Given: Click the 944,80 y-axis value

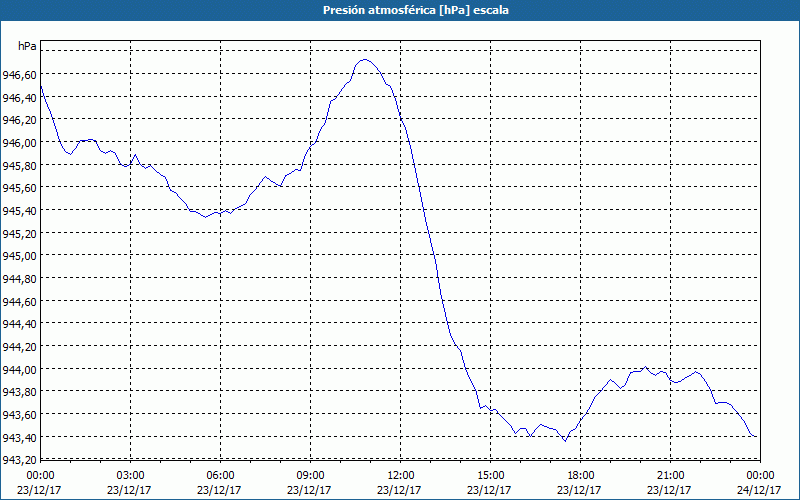Looking at the screenshot, I should 19,279.
